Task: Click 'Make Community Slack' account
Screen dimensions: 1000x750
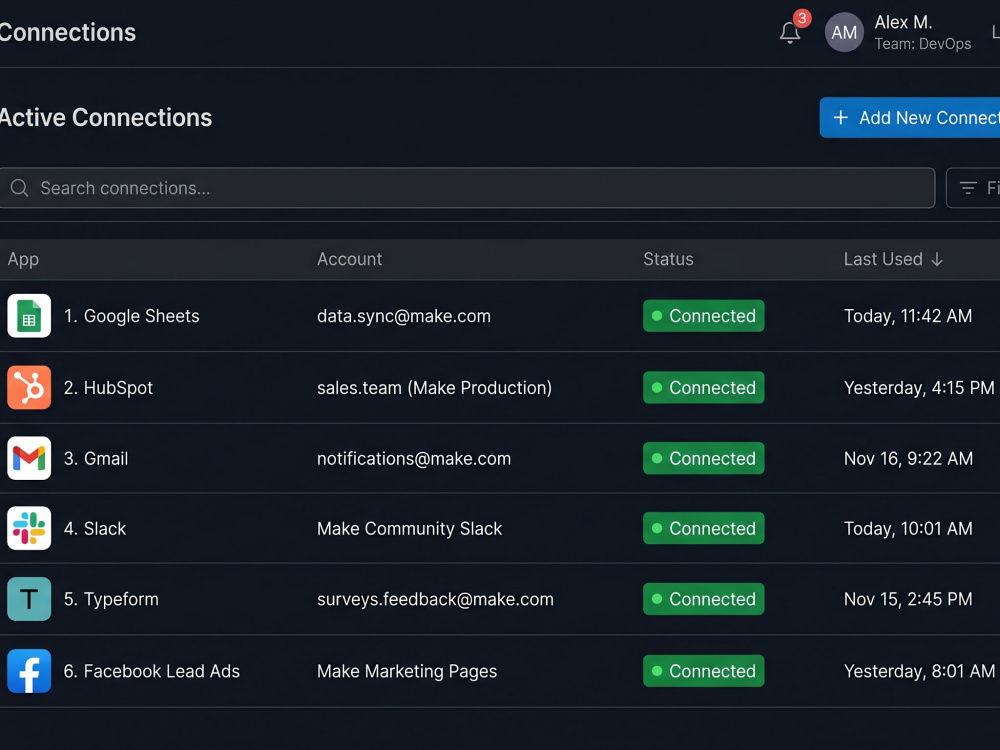Action: coord(409,529)
